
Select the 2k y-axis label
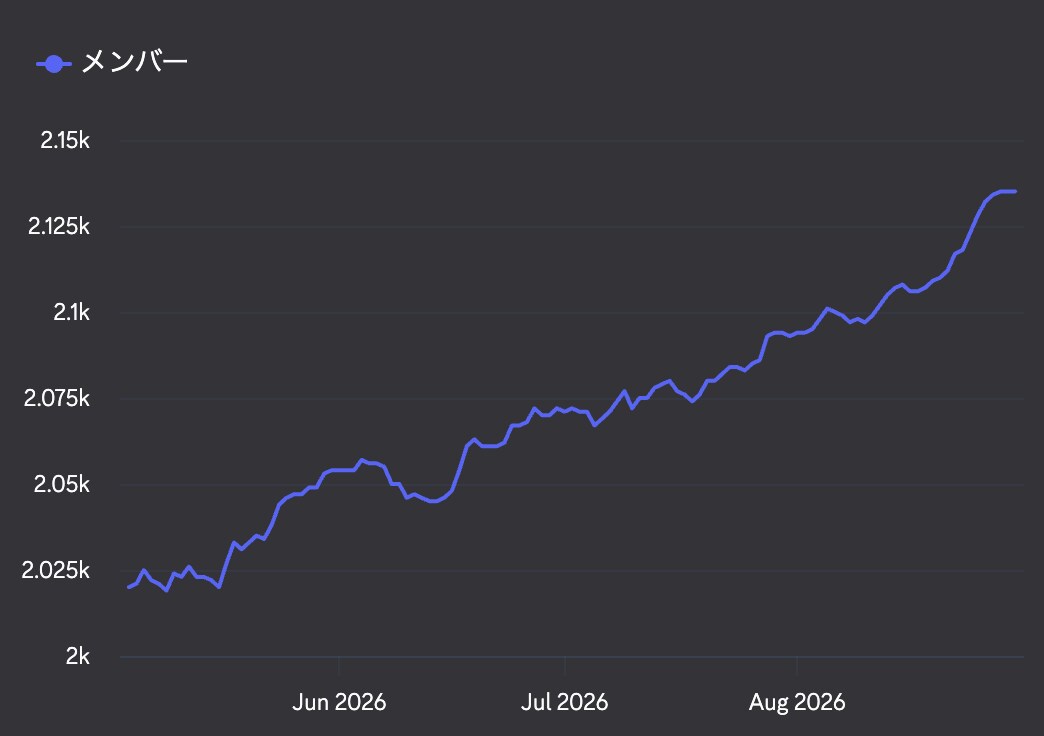click(77, 657)
